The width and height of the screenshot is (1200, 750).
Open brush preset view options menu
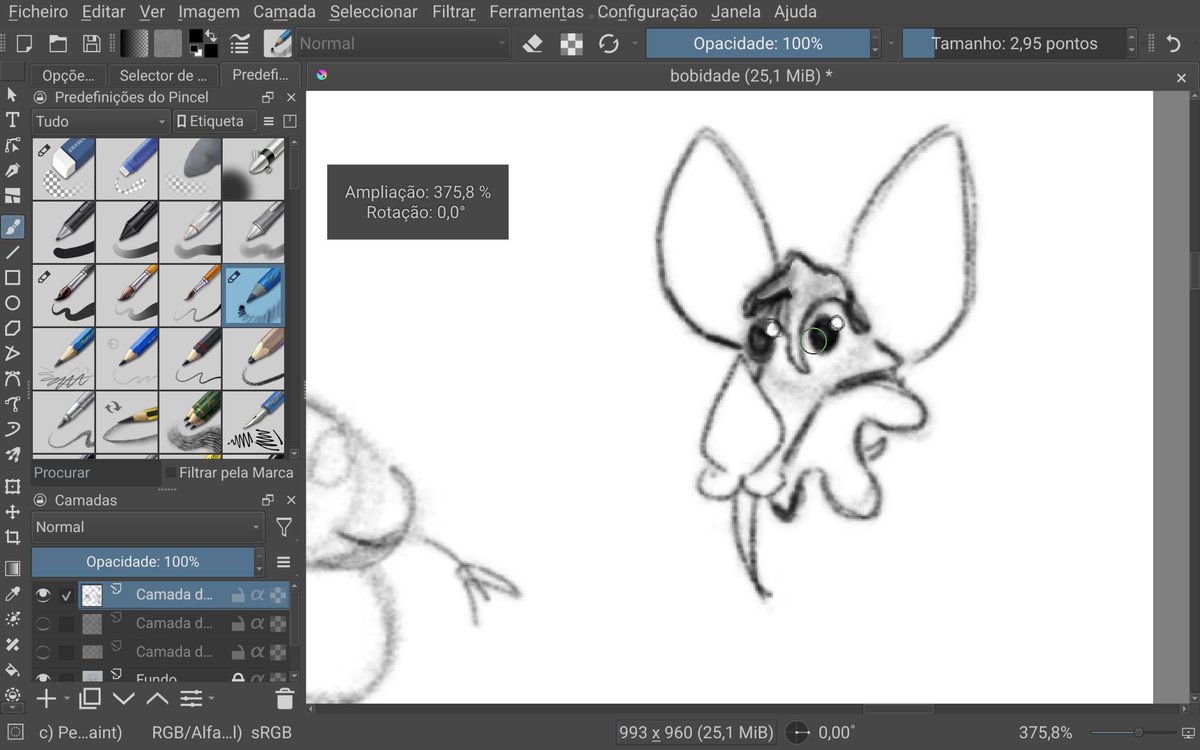268,121
